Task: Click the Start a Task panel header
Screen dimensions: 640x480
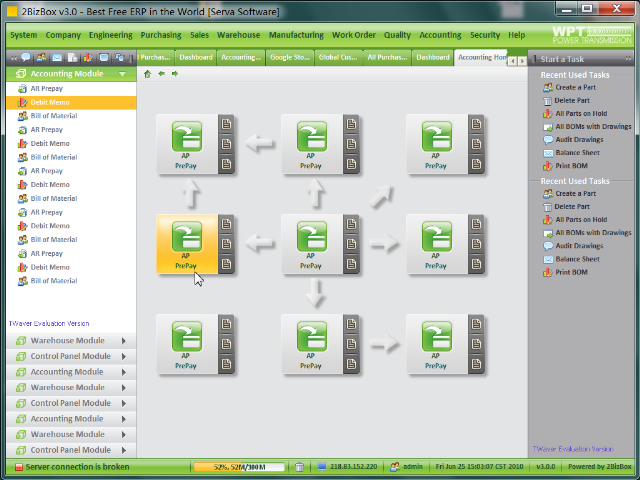Action: click(x=562, y=59)
